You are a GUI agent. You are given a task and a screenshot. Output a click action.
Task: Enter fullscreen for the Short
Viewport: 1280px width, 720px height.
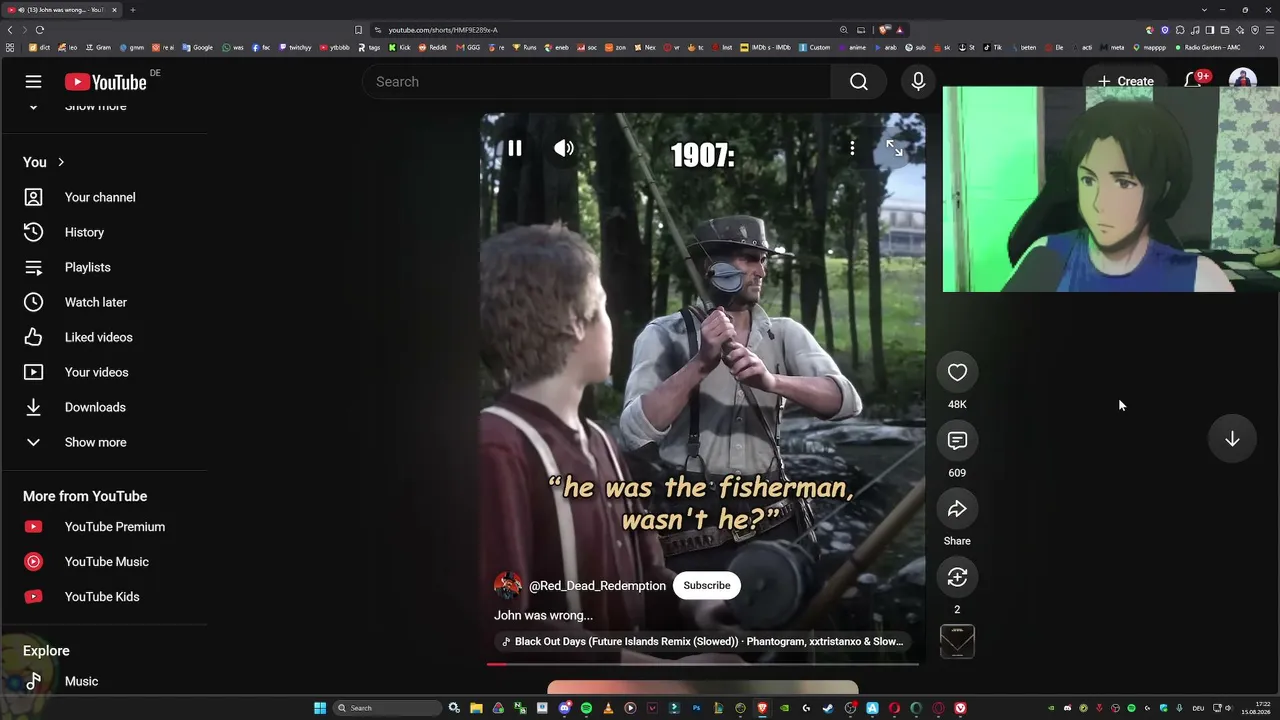coord(894,148)
